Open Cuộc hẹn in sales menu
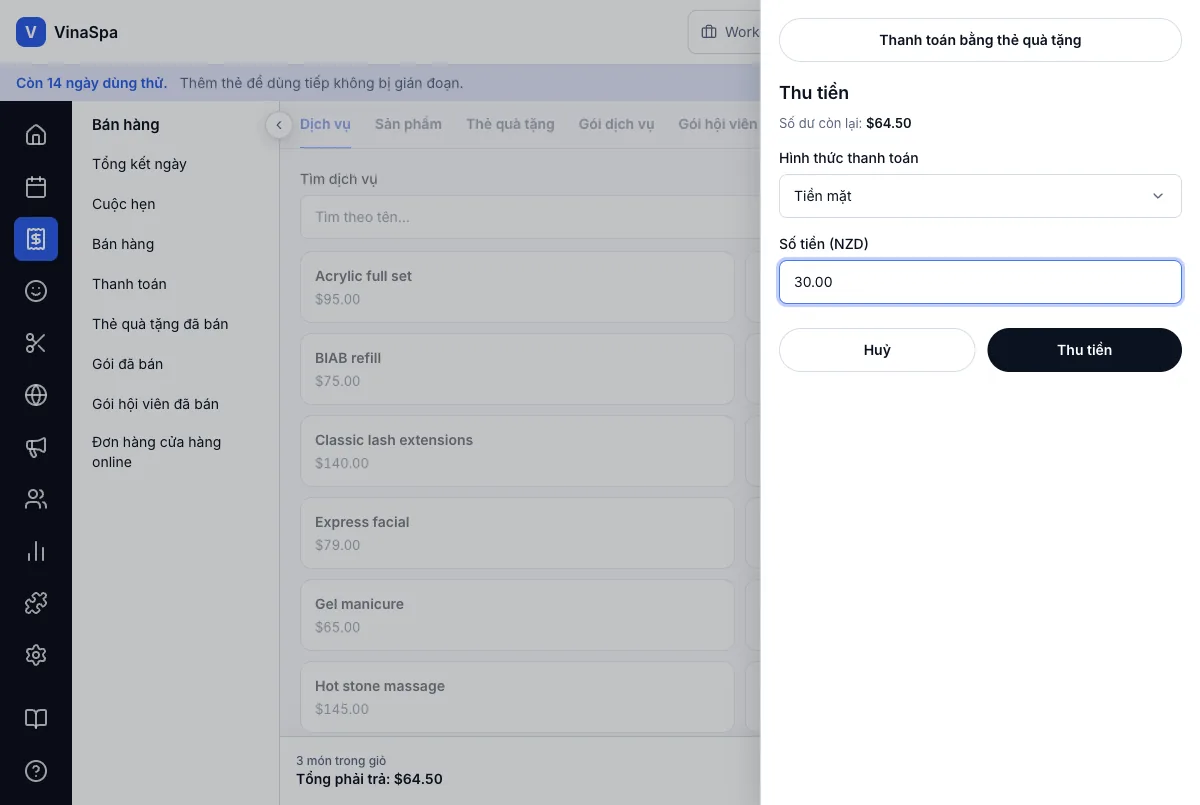The height and width of the screenshot is (805, 1200). [x=124, y=204]
